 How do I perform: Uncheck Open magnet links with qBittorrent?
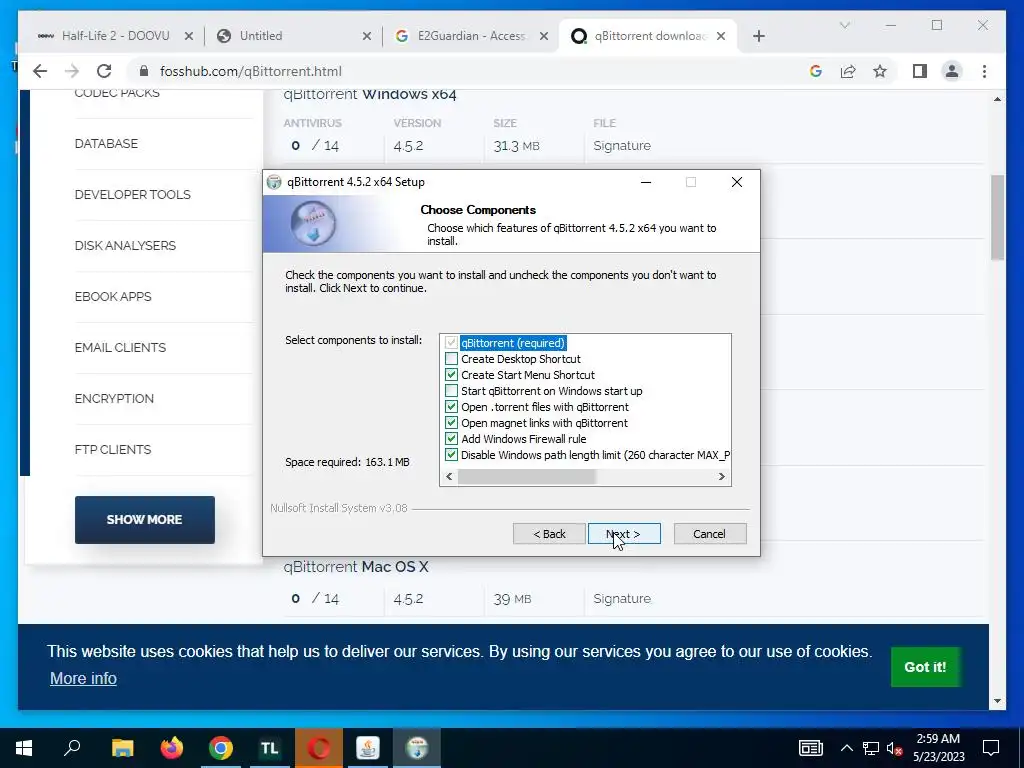tap(451, 423)
